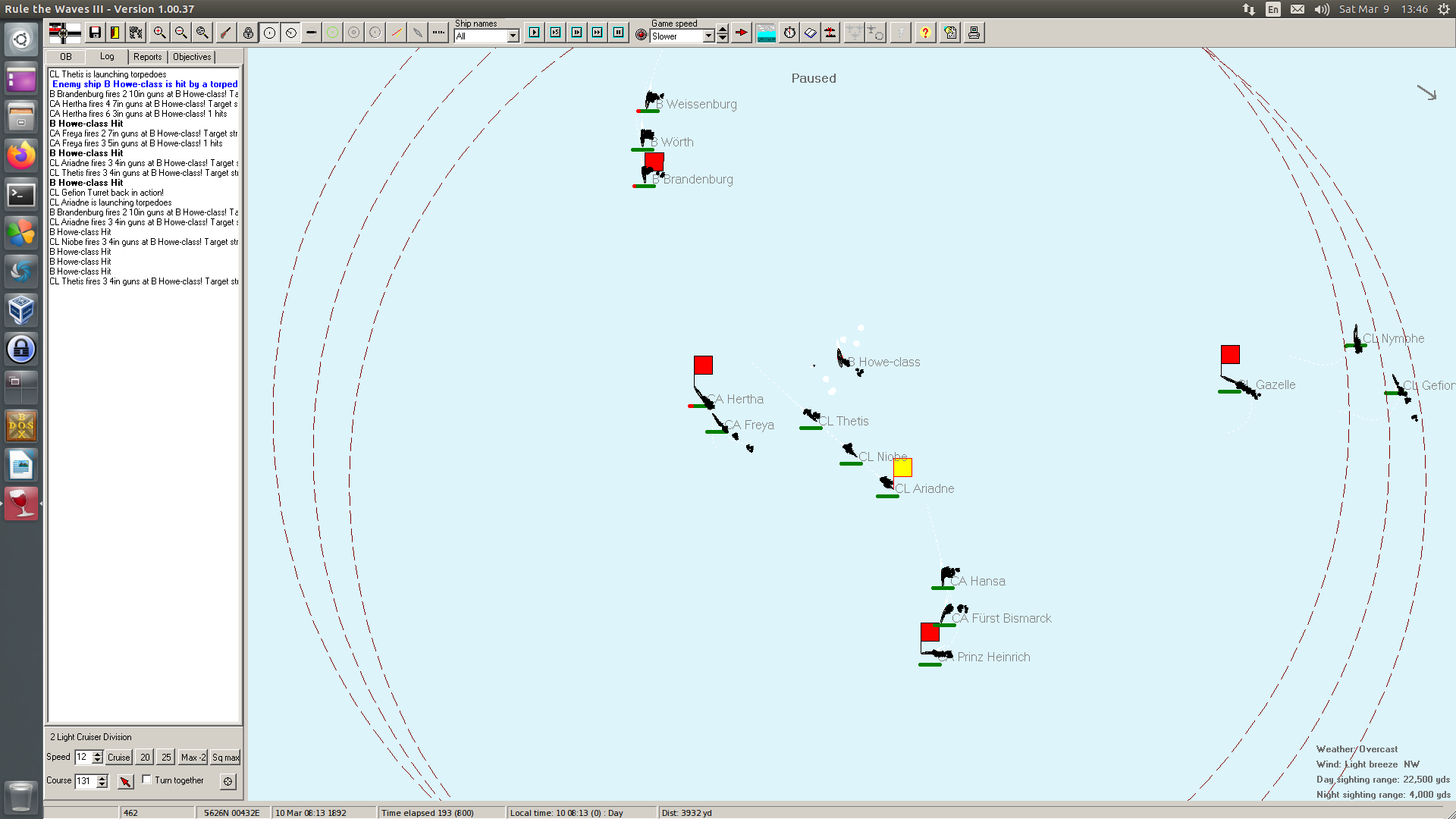Toggle the red-yellow line icon
The image size is (1456, 819).
397,33
